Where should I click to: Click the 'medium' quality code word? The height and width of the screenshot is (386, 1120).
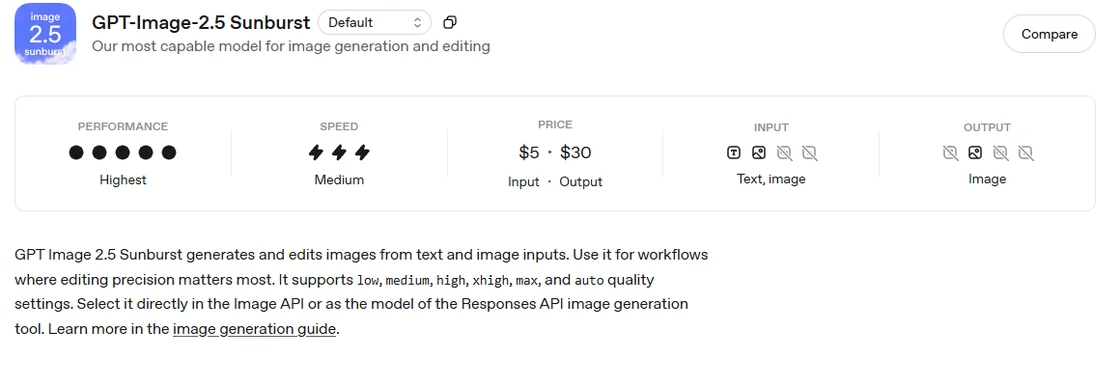click(x=407, y=279)
